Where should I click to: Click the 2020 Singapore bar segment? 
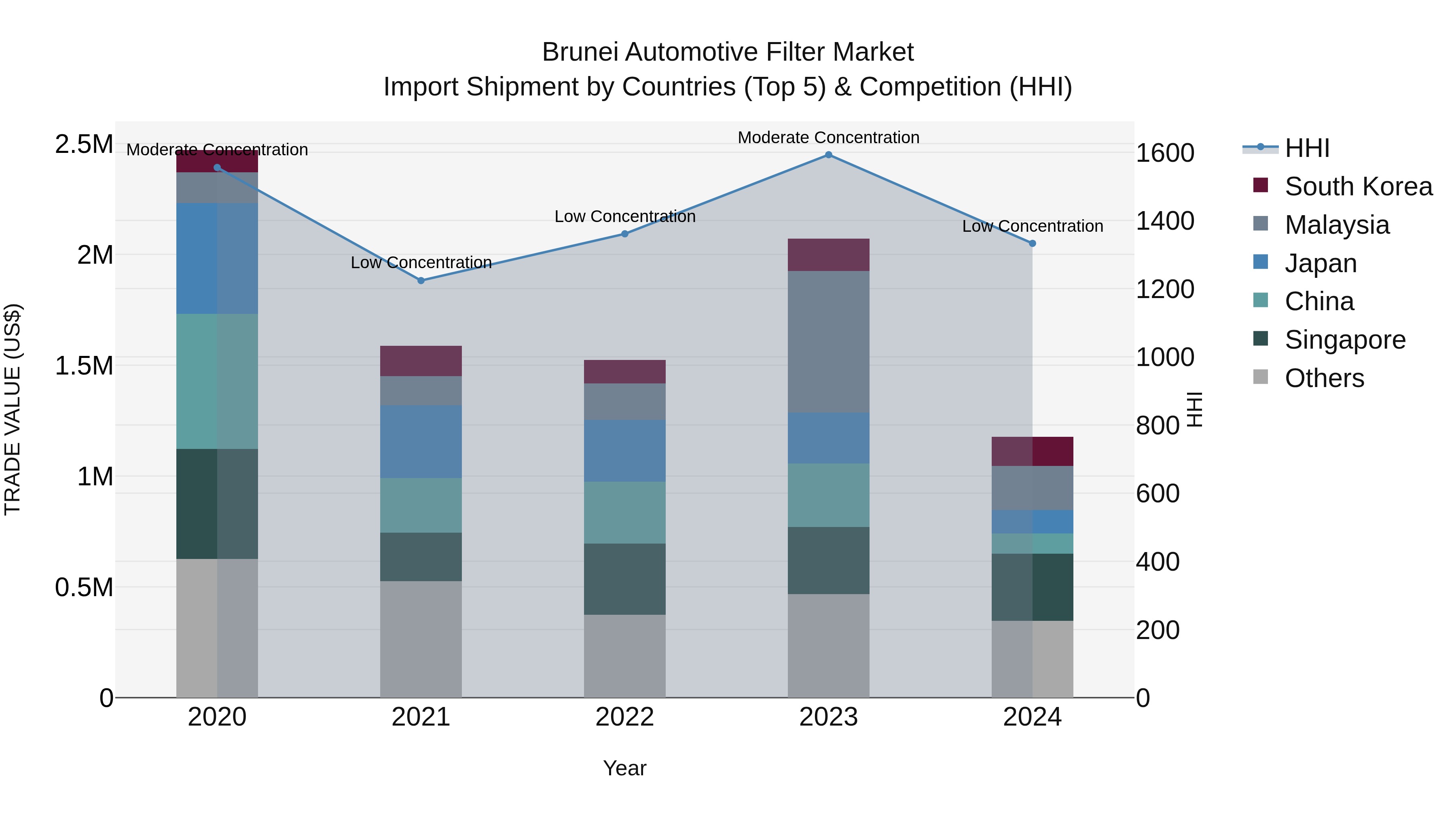(217, 504)
